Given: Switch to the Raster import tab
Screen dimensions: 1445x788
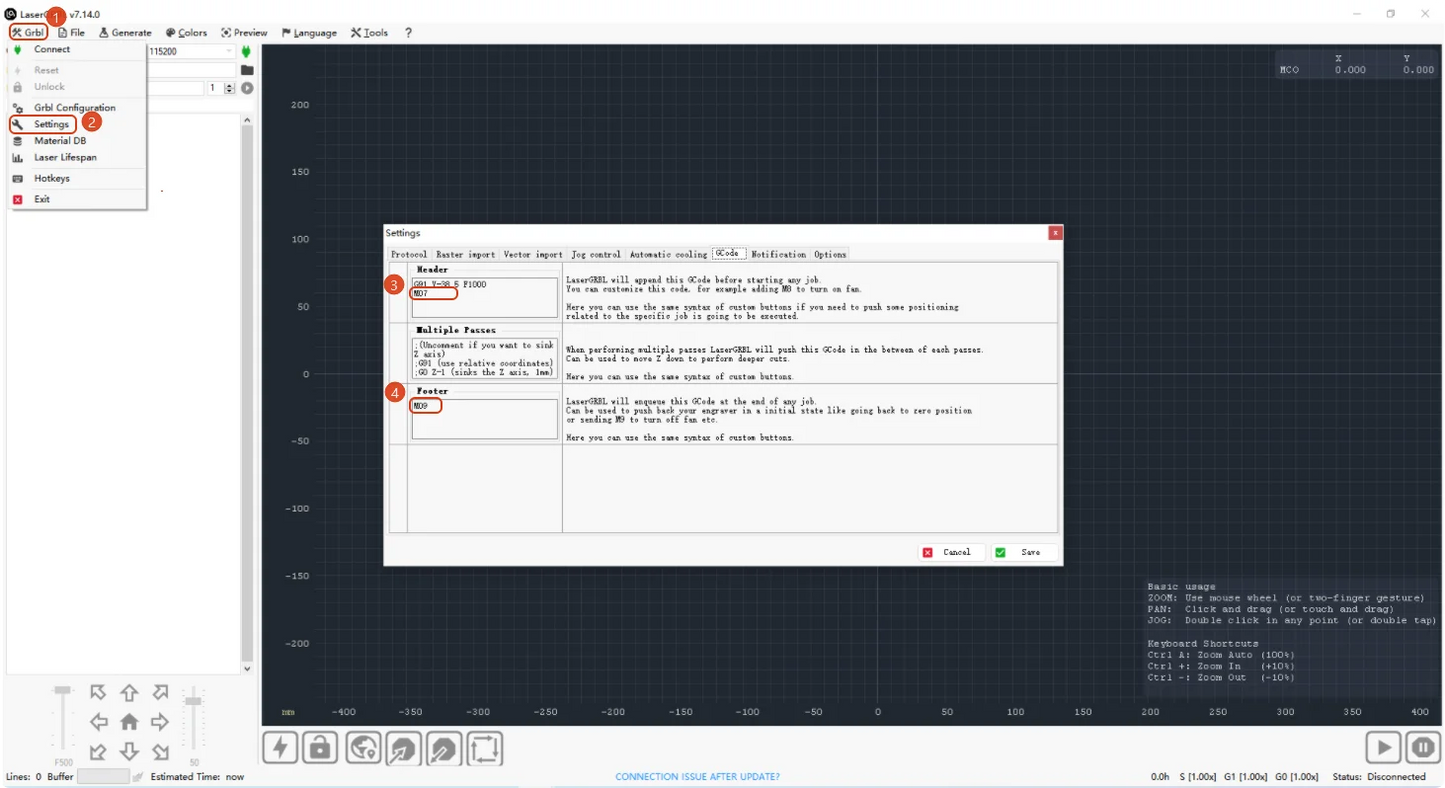Looking at the screenshot, I should [465, 254].
